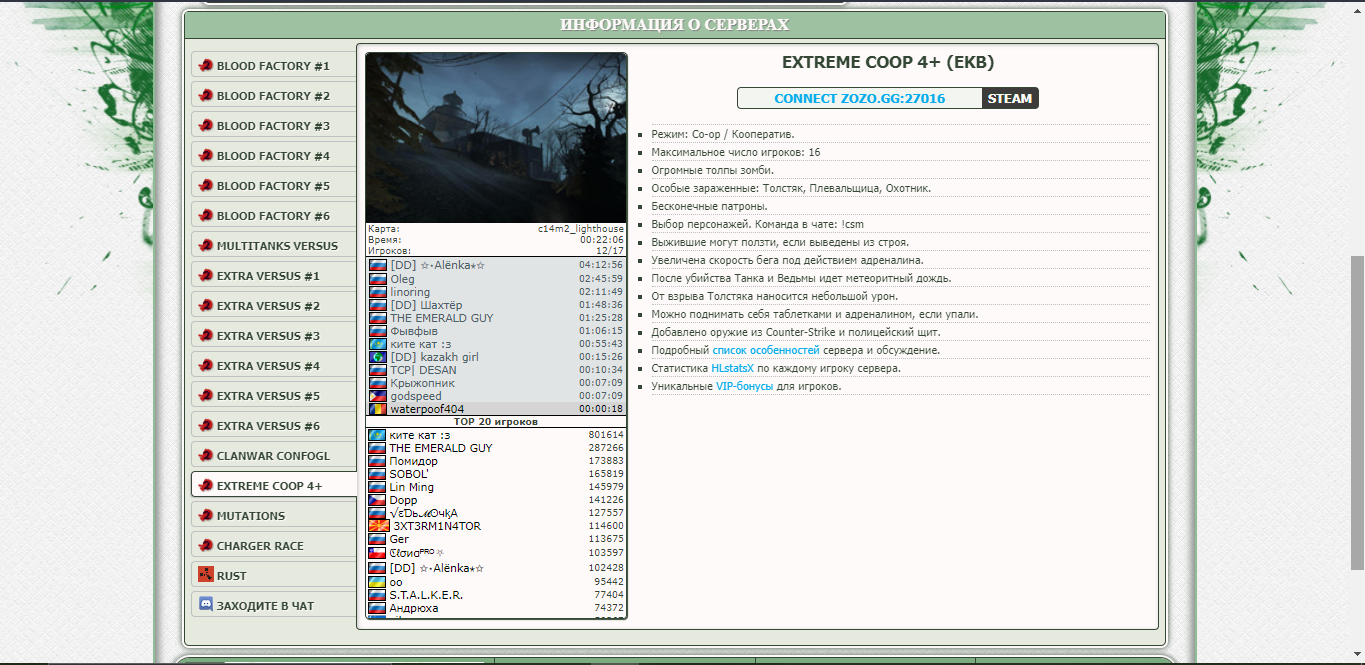The height and width of the screenshot is (665, 1365).
Task: Click the Rust icon in the server list
Action: click(x=206, y=575)
